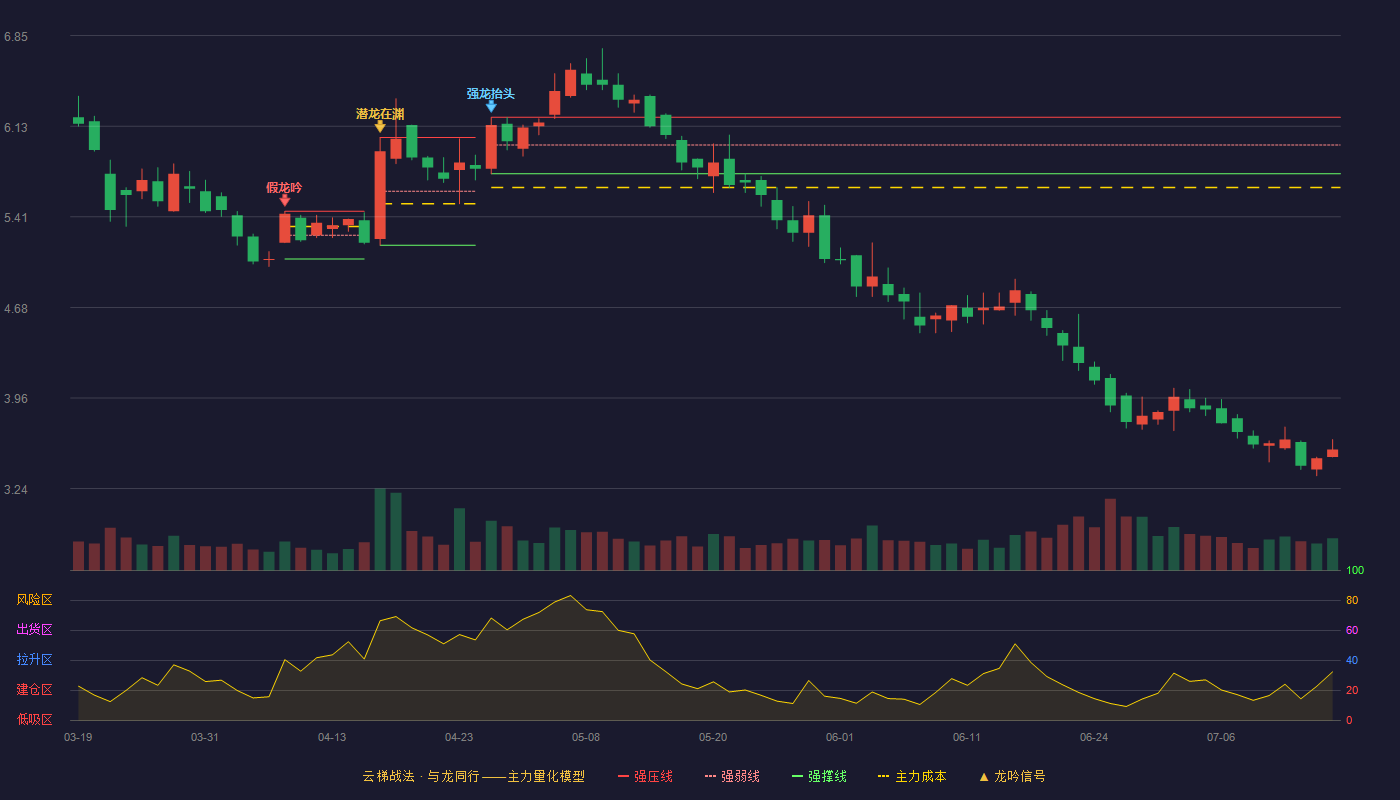This screenshot has width=1400, height=800.
Task: Click the 04-13 date axis label
Action: pyautogui.click(x=332, y=737)
